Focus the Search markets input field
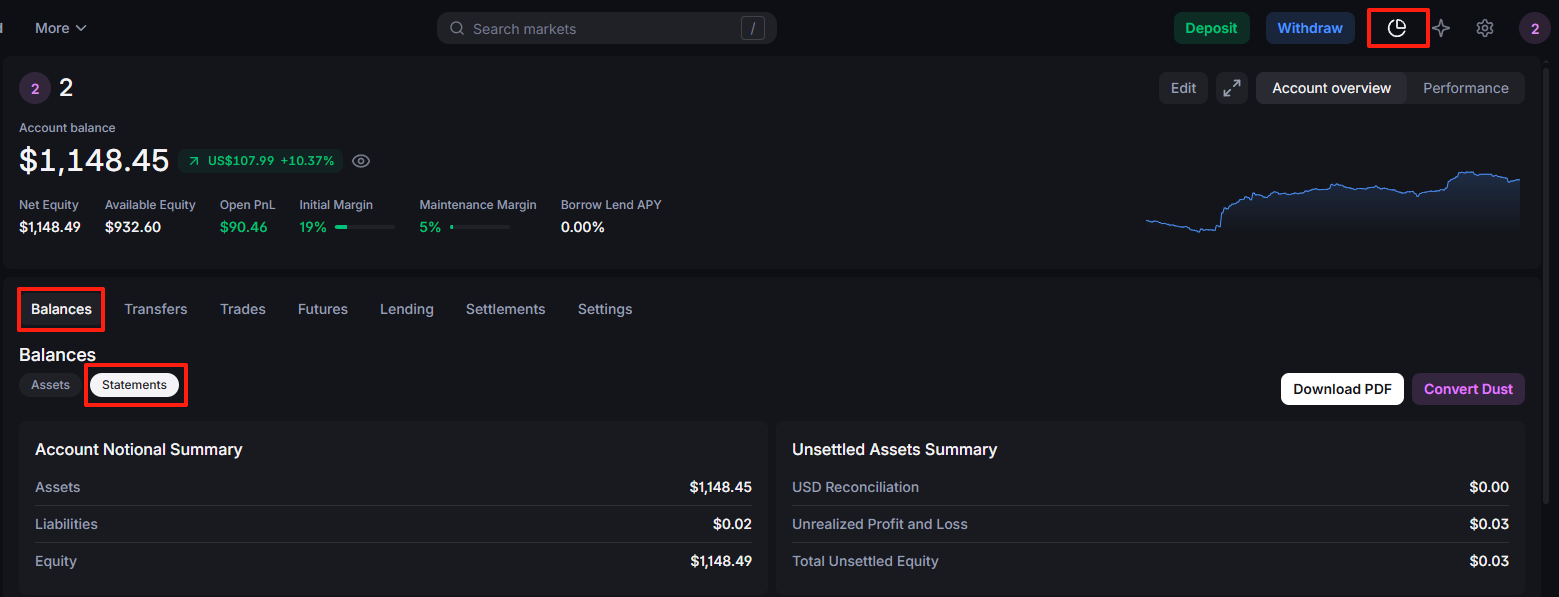 pyautogui.click(x=600, y=28)
